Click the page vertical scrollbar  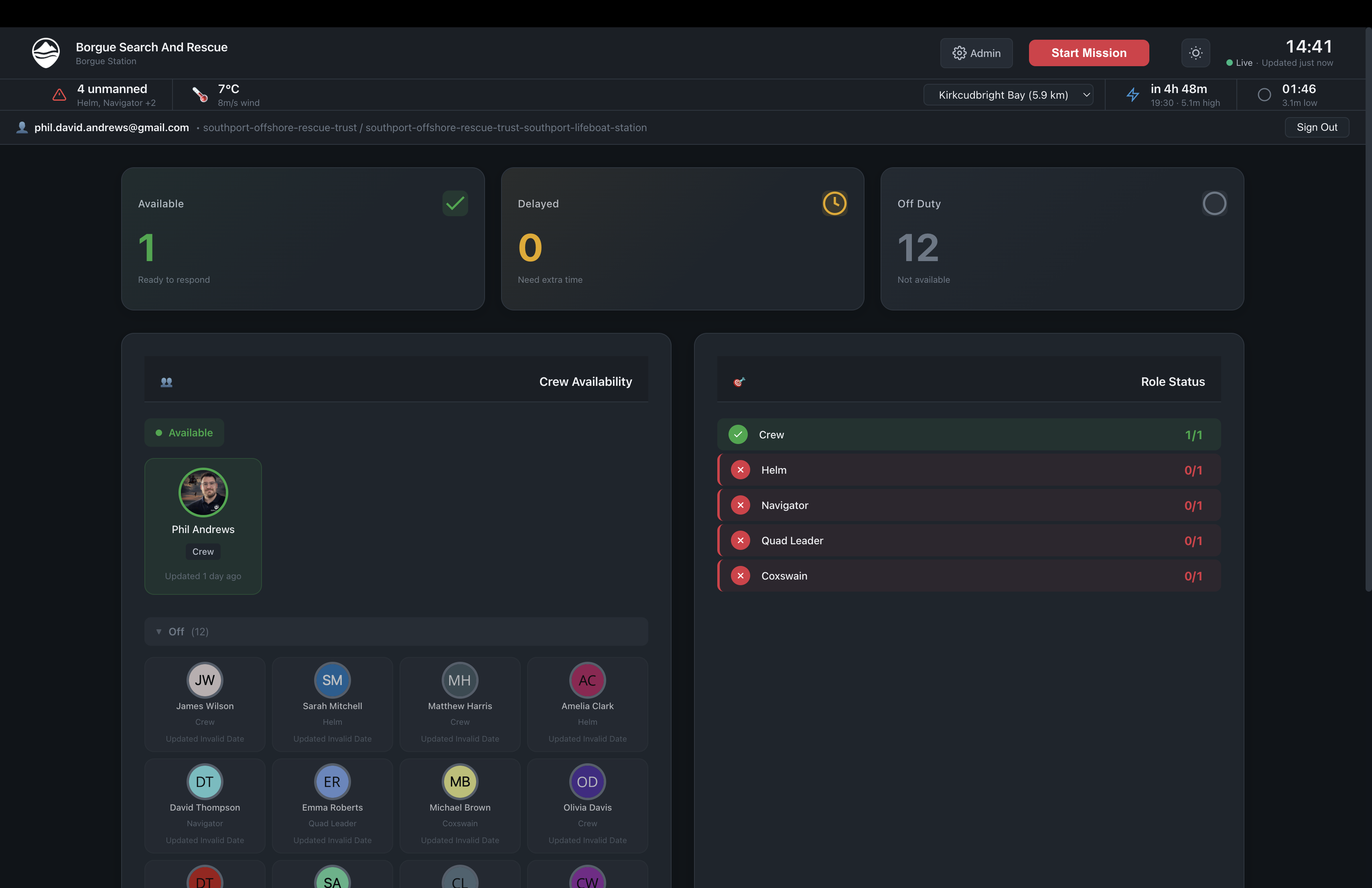(x=1368, y=311)
